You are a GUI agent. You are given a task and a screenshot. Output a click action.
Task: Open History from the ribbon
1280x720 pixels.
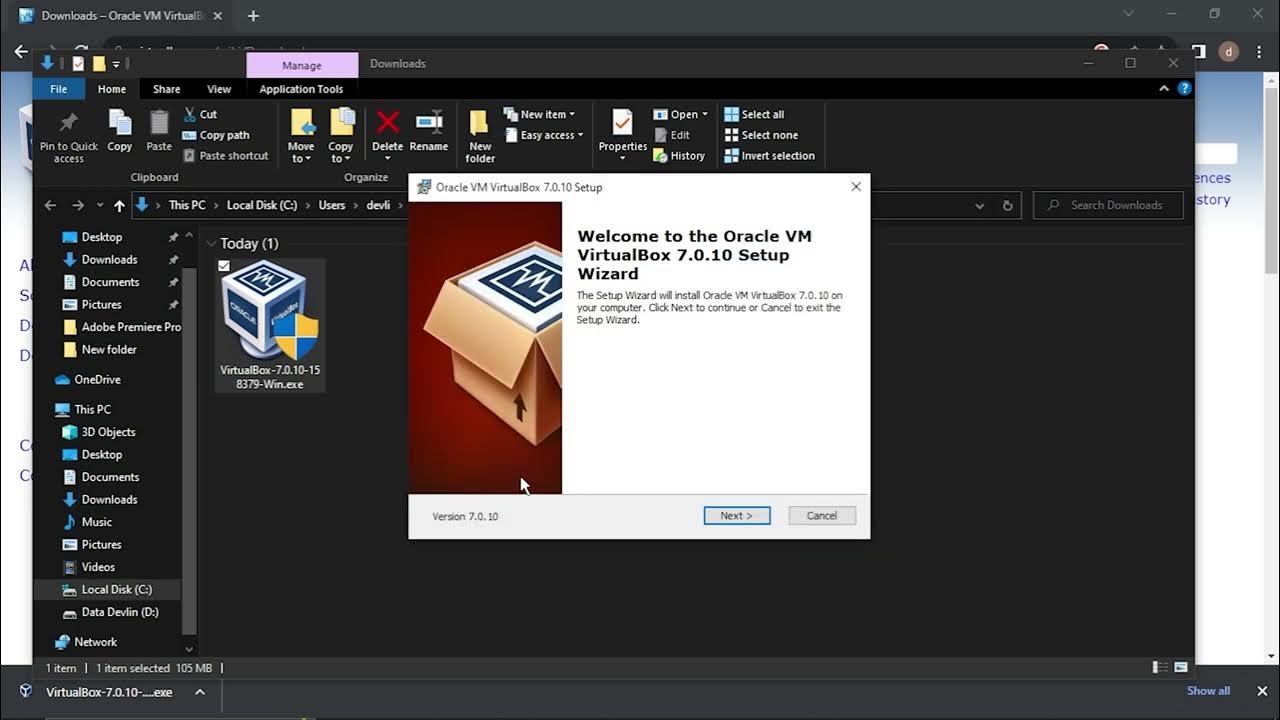[679, 155]
